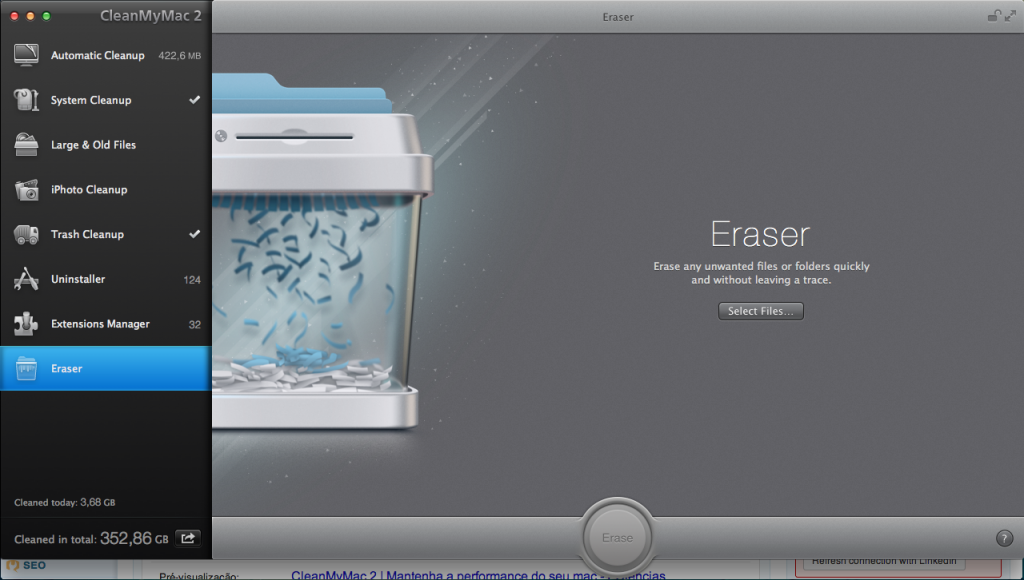Click the large Eraser heading
The width and height of the screenshot is (1024, 580).
click(760, 234)
